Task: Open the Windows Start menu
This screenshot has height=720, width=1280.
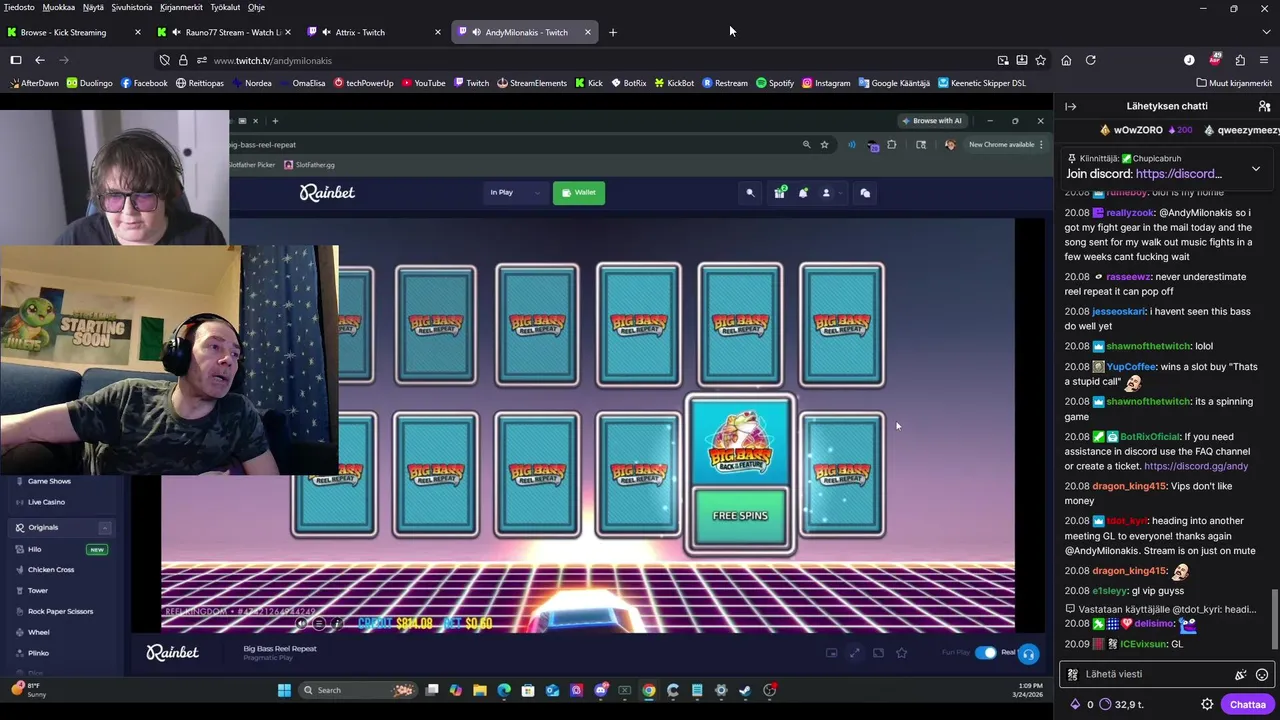Action: click(x=284, y=690)
